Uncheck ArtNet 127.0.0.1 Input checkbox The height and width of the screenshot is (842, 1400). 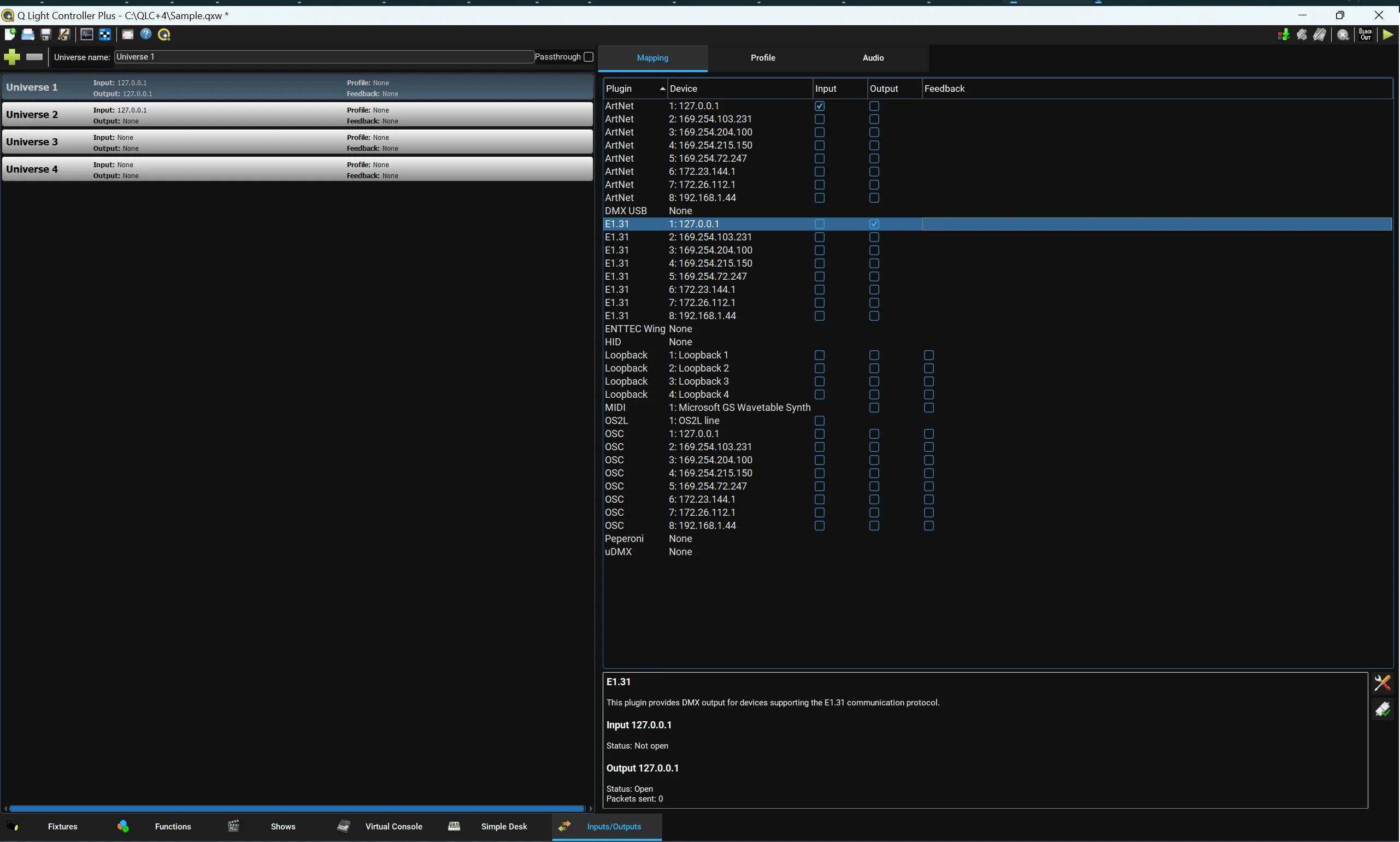point(819,106)
